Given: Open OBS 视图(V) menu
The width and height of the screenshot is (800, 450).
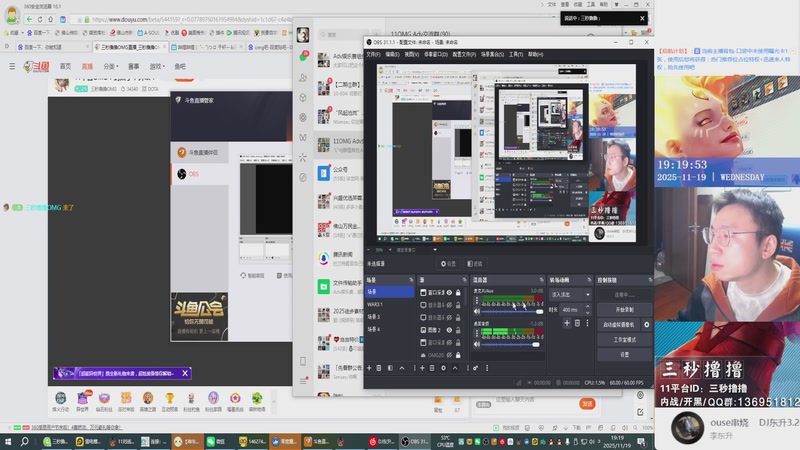Looking at the screenshot, I should click(x=412, y=54).
